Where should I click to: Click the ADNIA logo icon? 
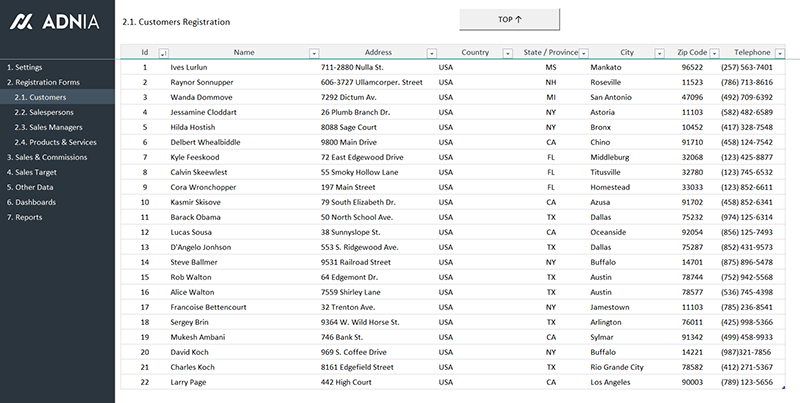coord(22,21)
